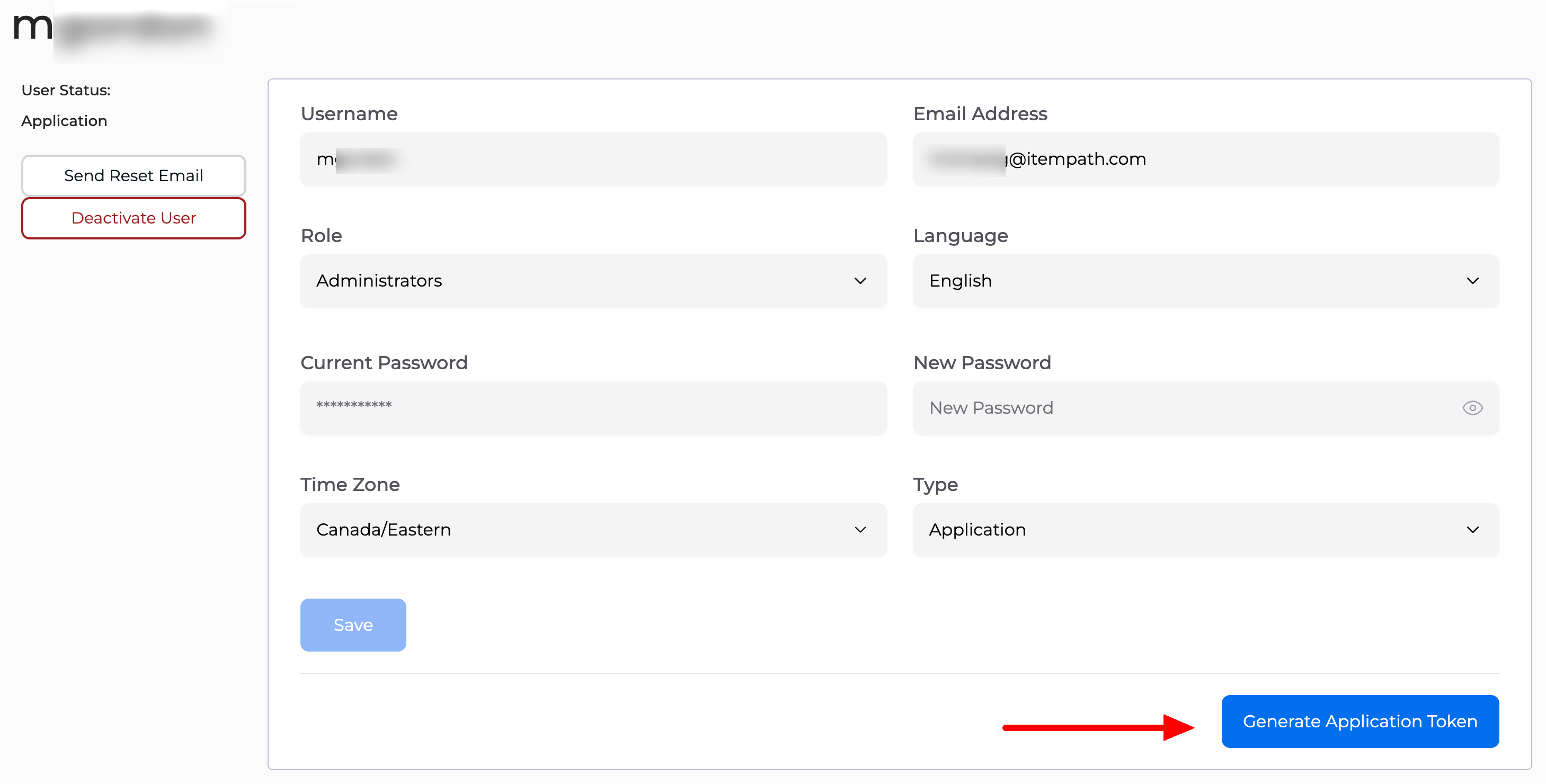Focus the Email Address input field

[1206, 159]
